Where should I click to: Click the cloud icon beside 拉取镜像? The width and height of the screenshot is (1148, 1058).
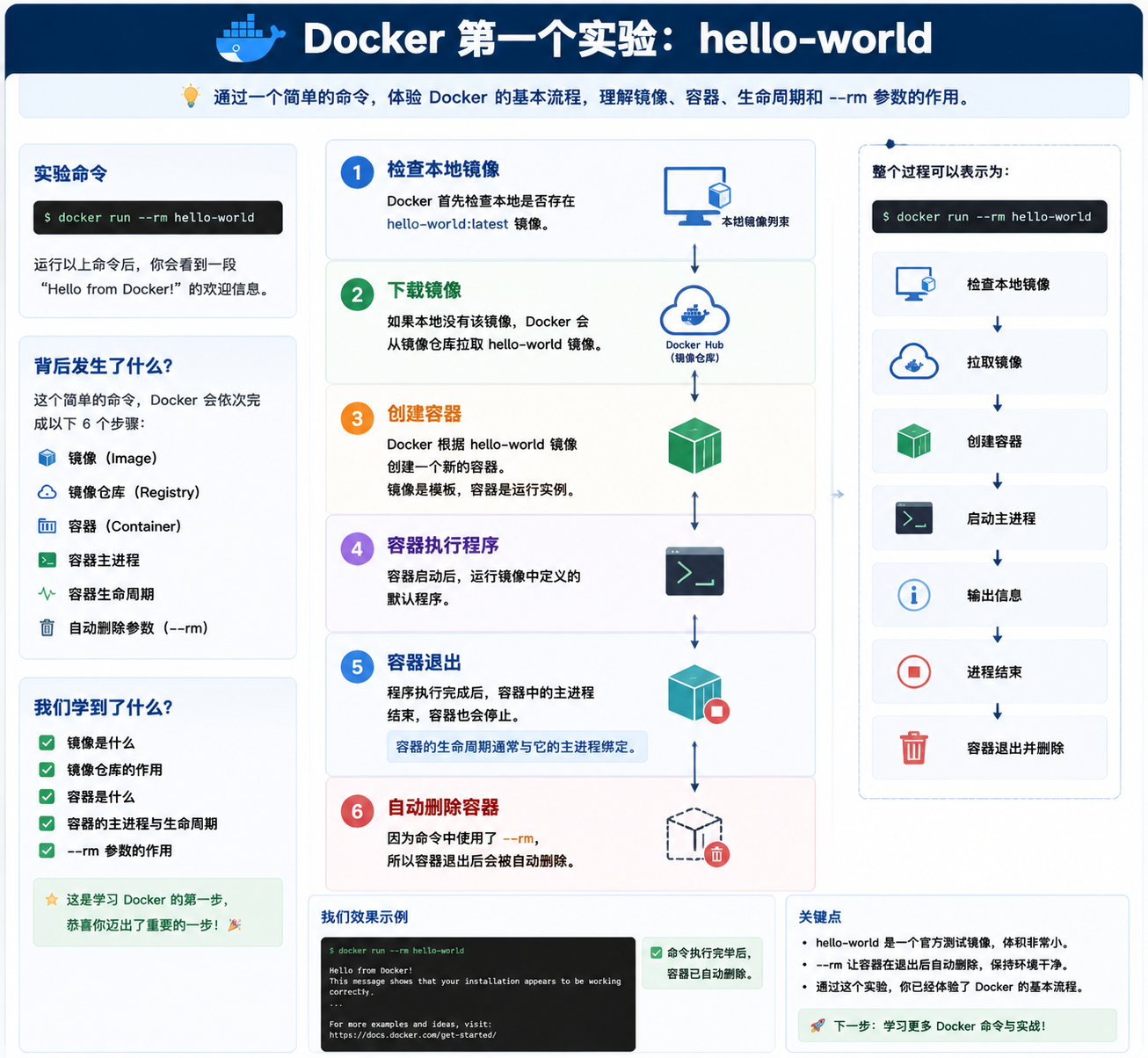click(x=914, y=361)
